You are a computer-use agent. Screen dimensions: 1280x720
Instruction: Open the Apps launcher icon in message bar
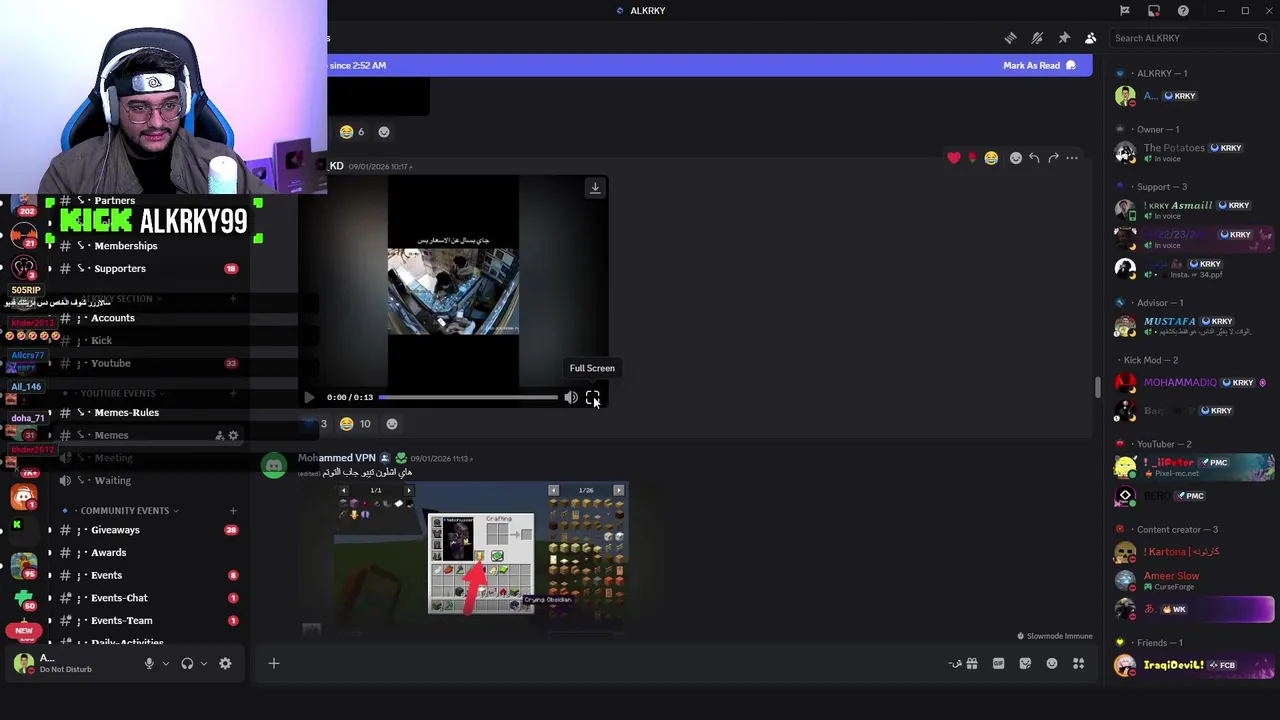click(1079, 663)
